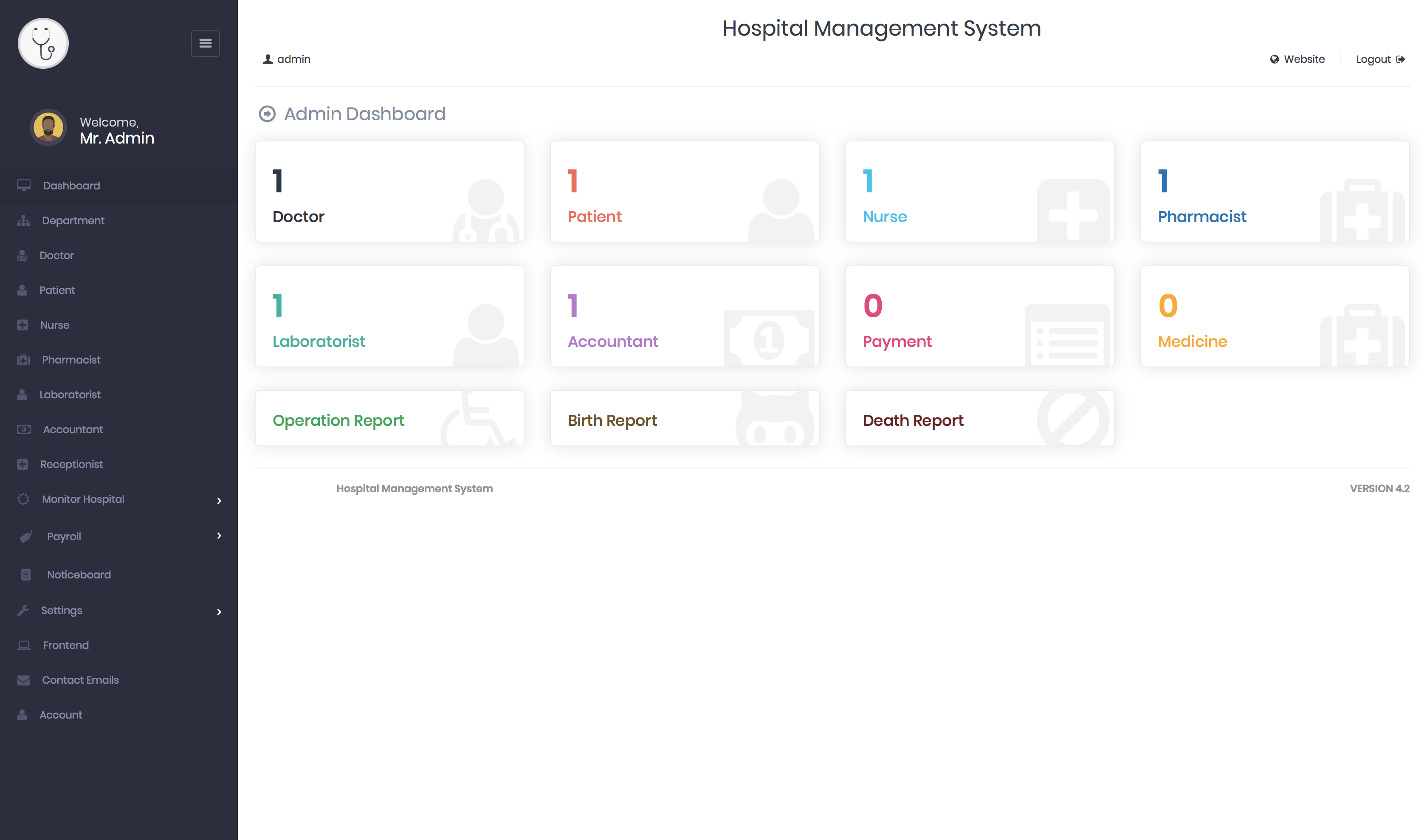Click the Monitor Hospital gear icon
1427x840 pixels.
point(23,499)
